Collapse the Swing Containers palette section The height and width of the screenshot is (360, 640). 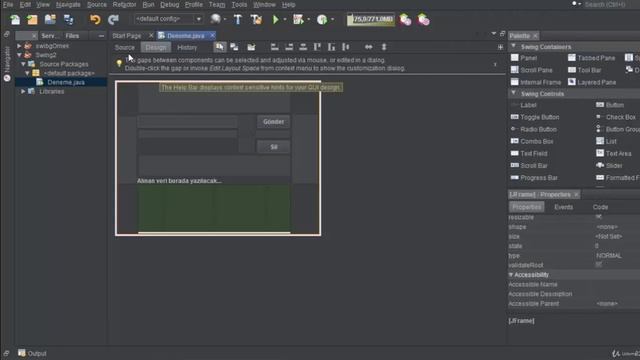[513, 47]
